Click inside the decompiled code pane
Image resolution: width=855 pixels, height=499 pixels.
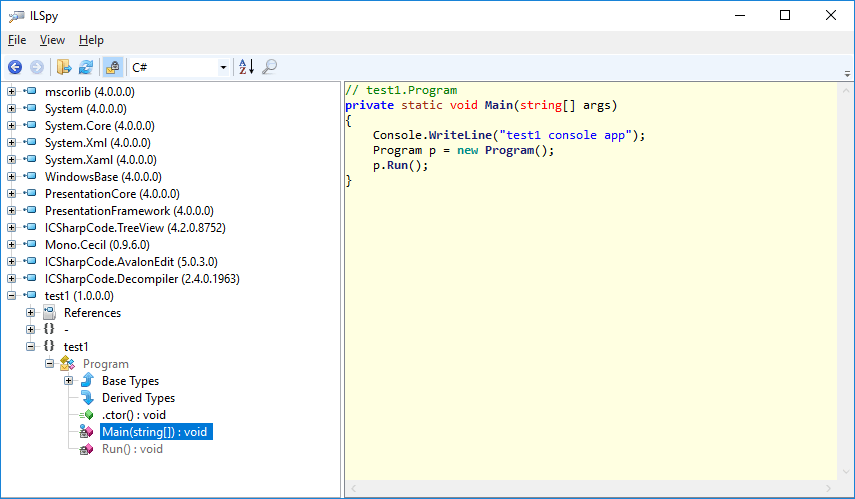click(x=590, y=330)
